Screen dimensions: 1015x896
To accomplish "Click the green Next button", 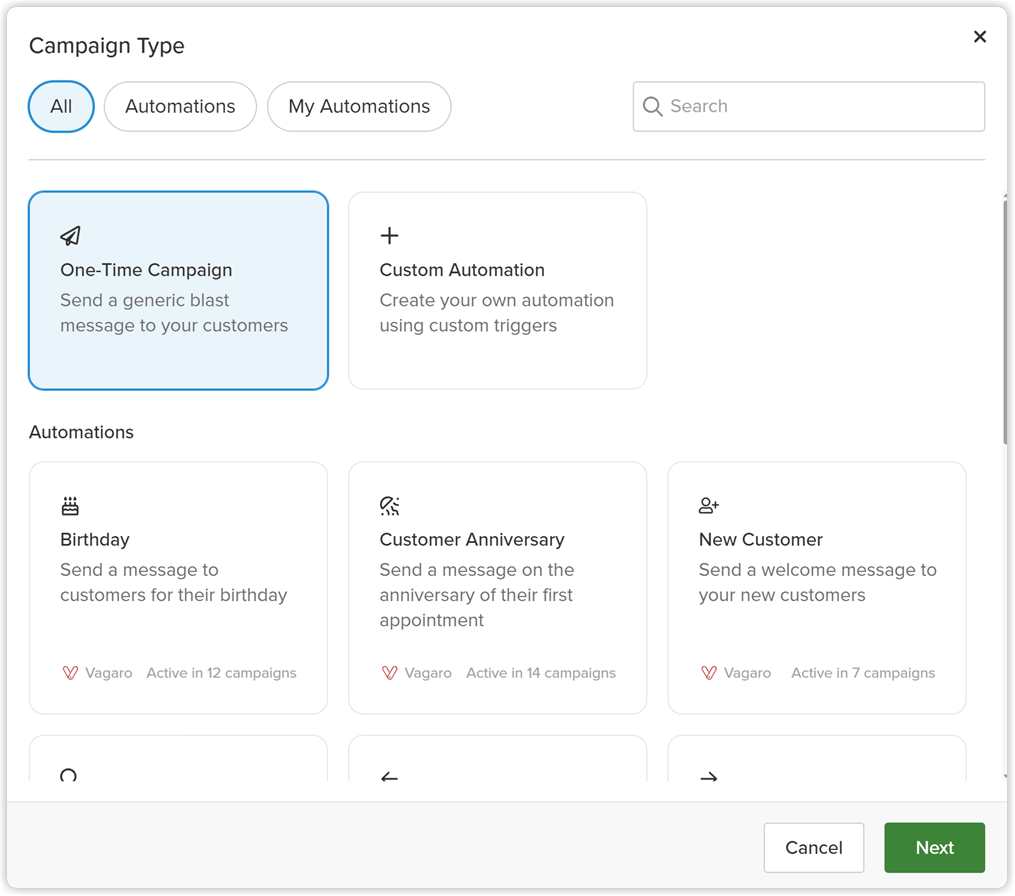I will click(935, 847).
